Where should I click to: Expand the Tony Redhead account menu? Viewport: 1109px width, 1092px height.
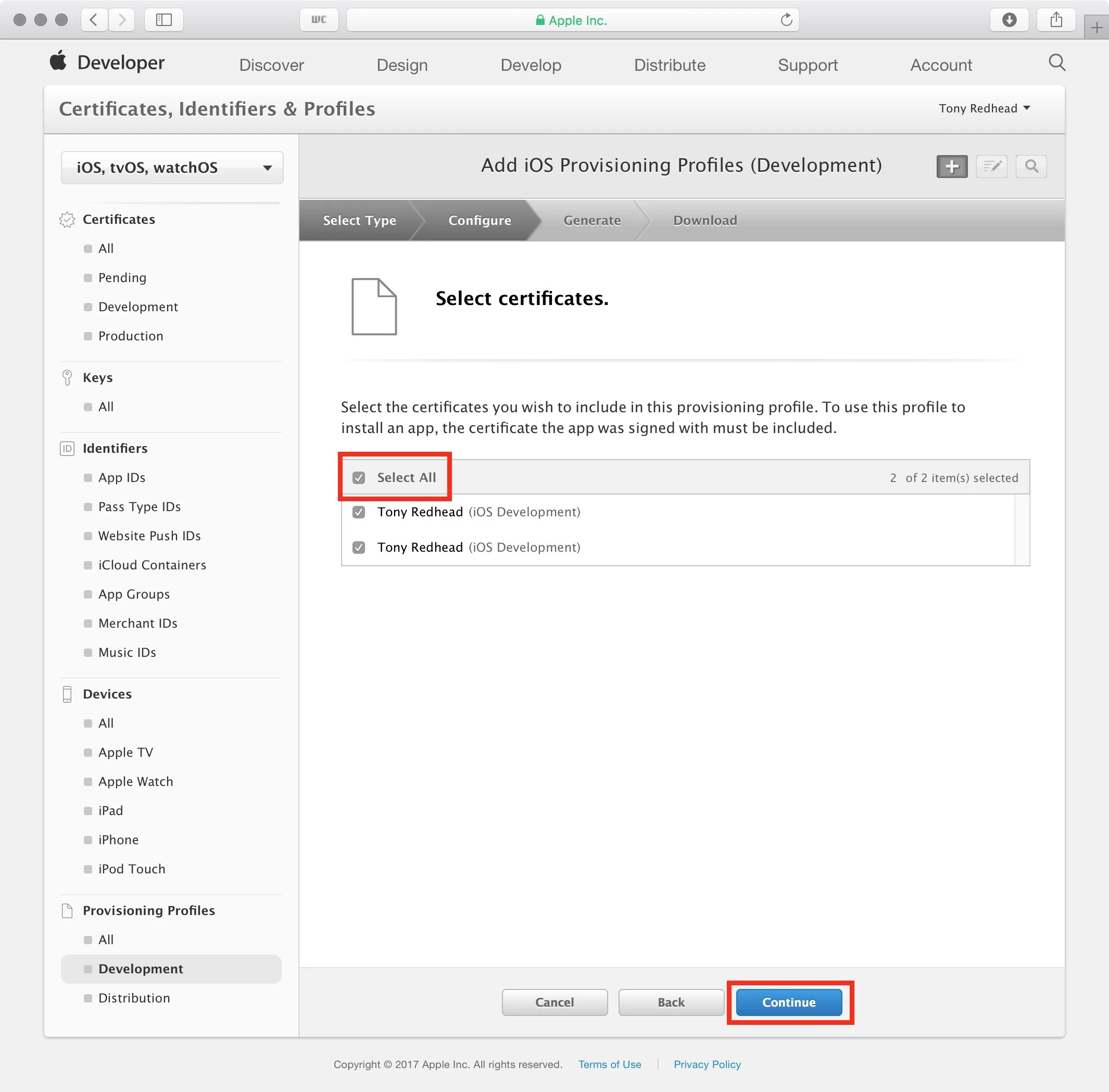pyautogui.click(x=985, y=108)
